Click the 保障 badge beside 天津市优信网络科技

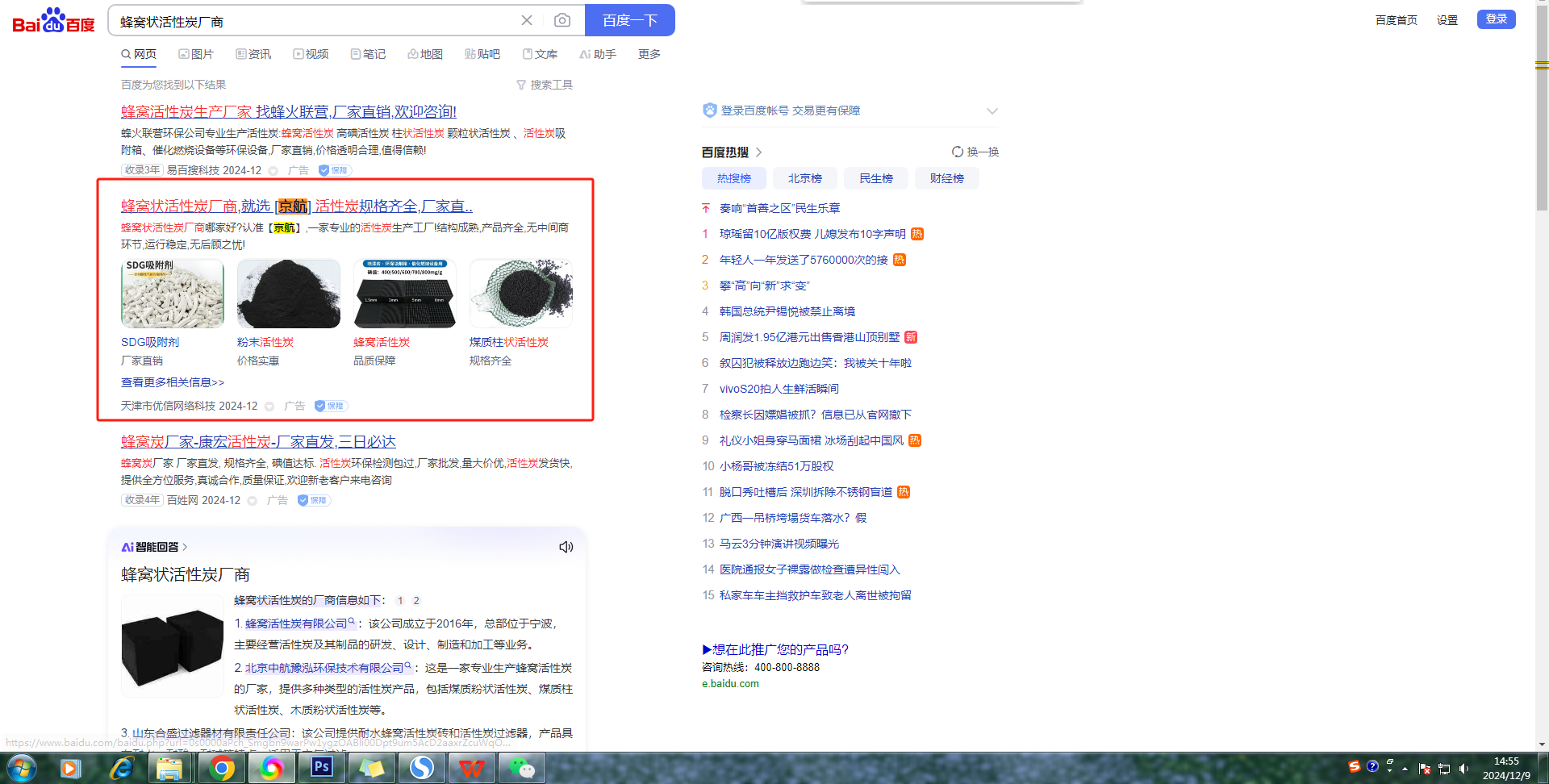[331, 406]
